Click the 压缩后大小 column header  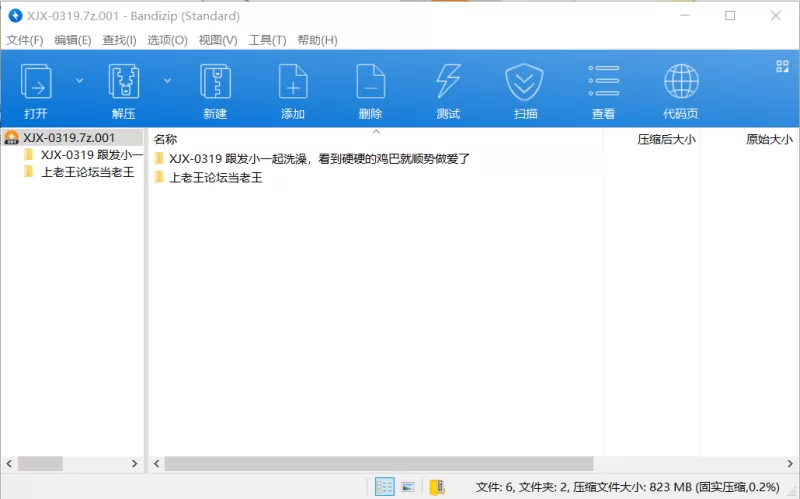(666, 139)
